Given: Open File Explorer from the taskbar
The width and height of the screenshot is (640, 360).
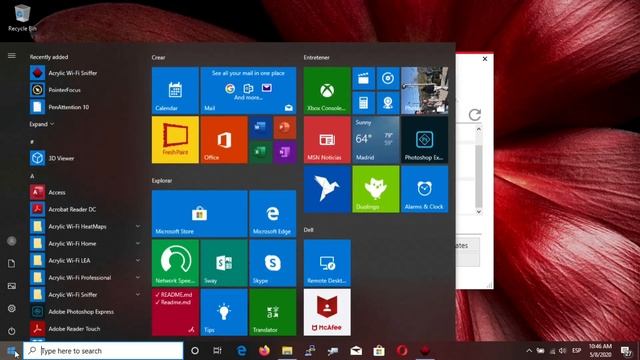Looking at the screenshot, I should click(287, 351).
